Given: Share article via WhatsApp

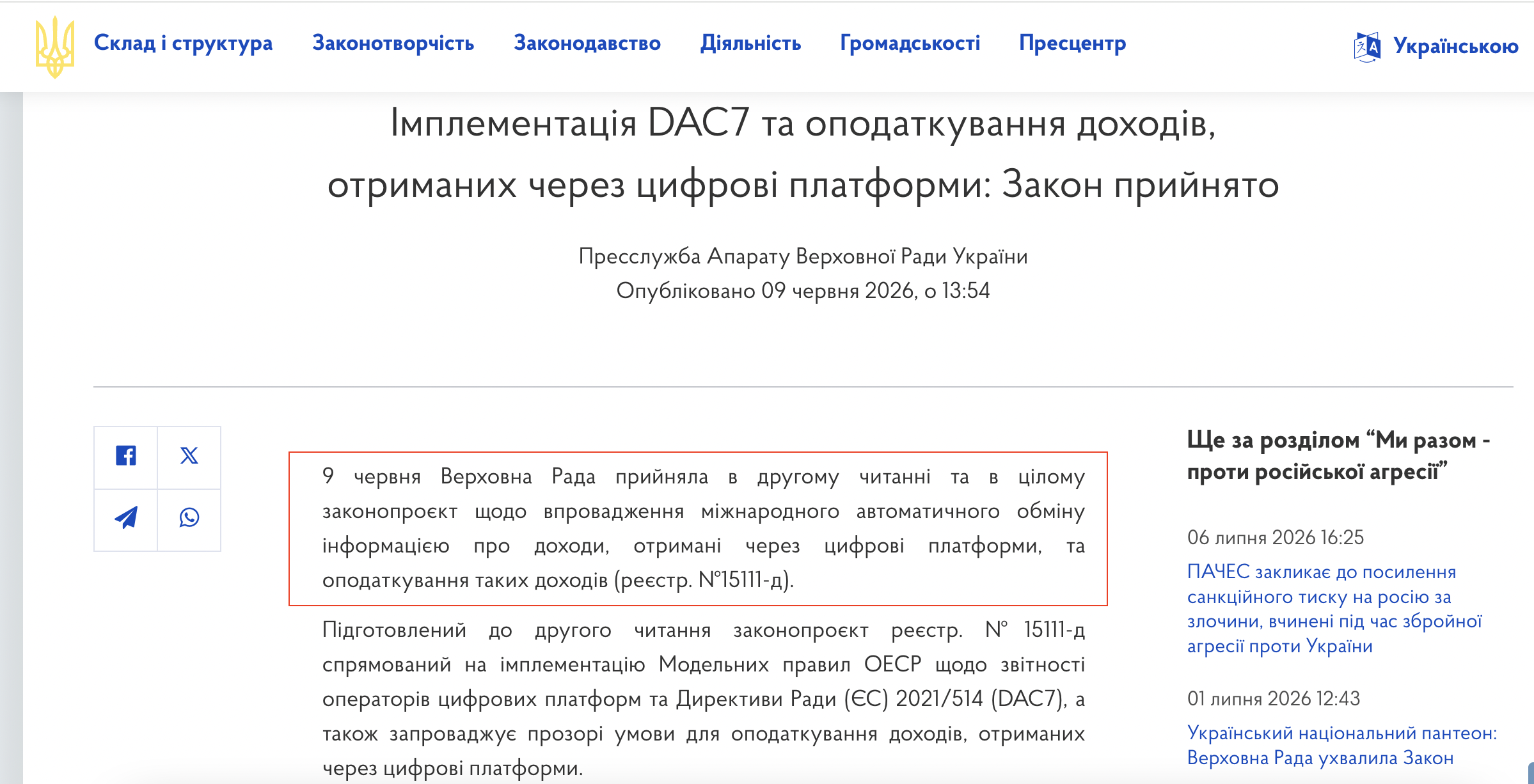Looking at the screenshot, I should coord(189,518).
